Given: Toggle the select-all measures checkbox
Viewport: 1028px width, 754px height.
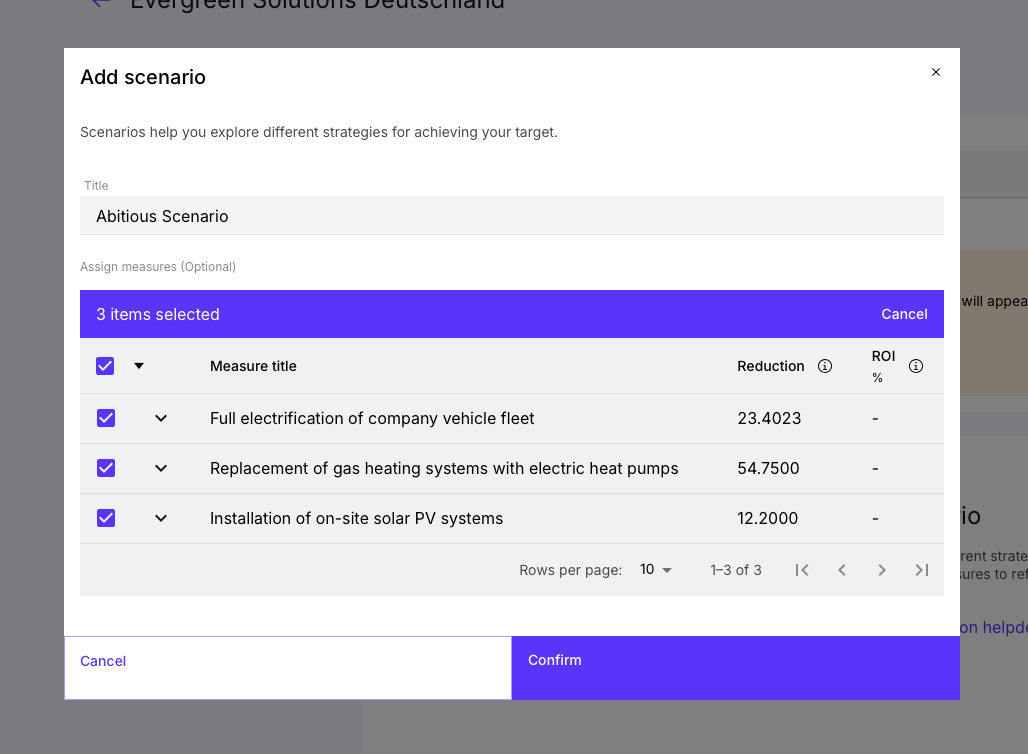Looking at the screenshot, I should coord(105,366).
